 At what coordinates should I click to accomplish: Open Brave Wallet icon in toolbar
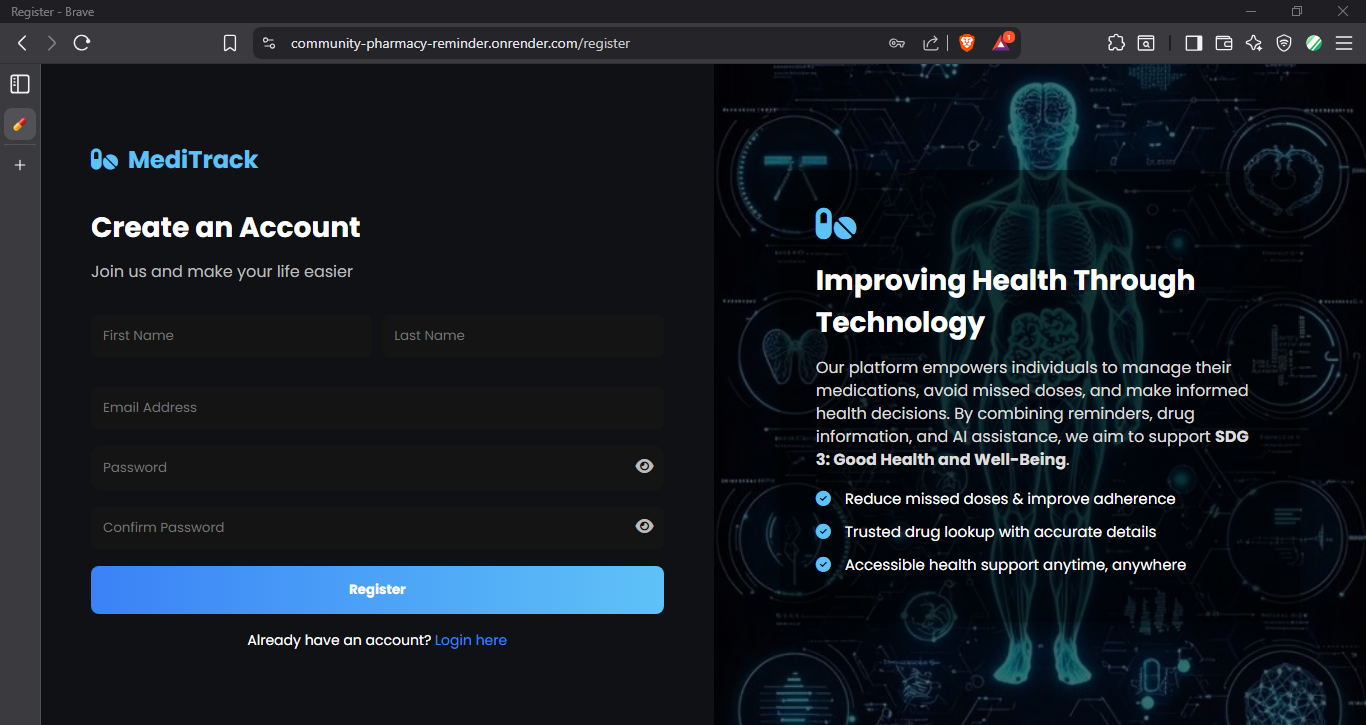click(x=1223, y=43)
